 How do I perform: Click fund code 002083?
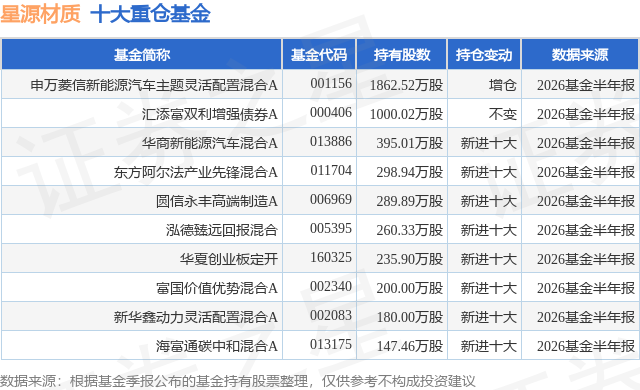(x=331, y=315)
